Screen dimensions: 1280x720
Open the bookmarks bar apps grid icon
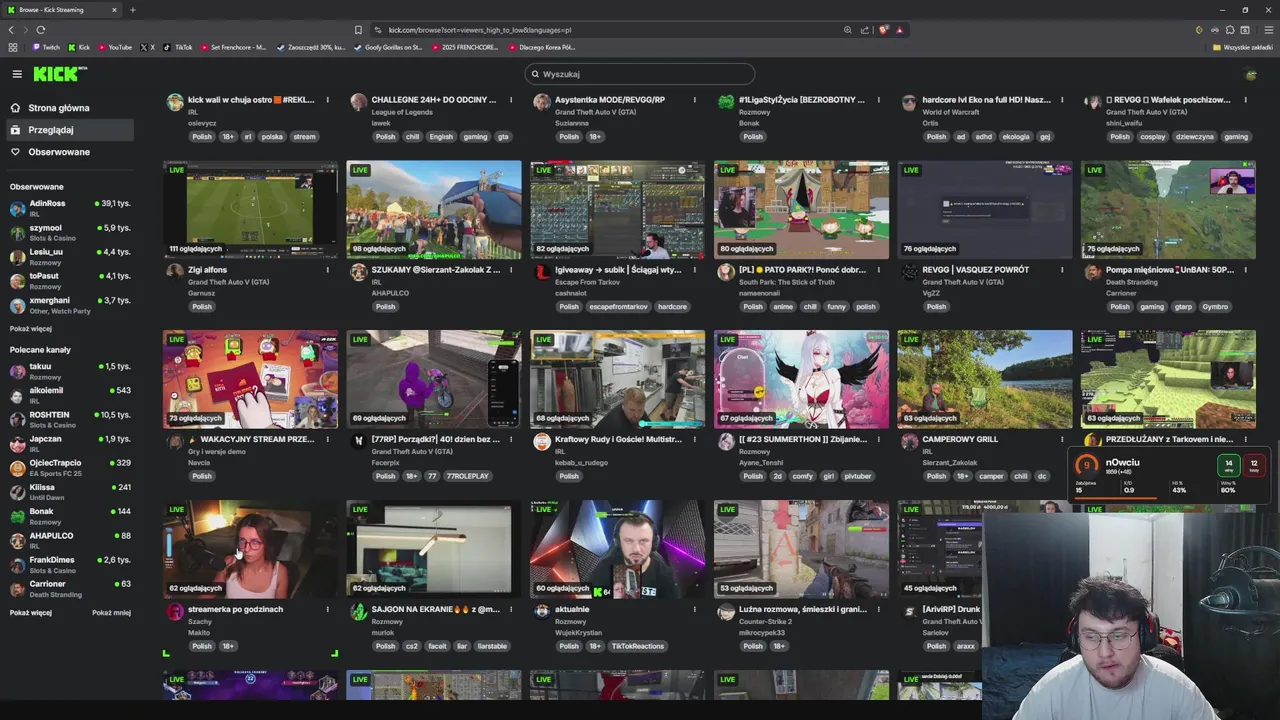tap(13, 47)
